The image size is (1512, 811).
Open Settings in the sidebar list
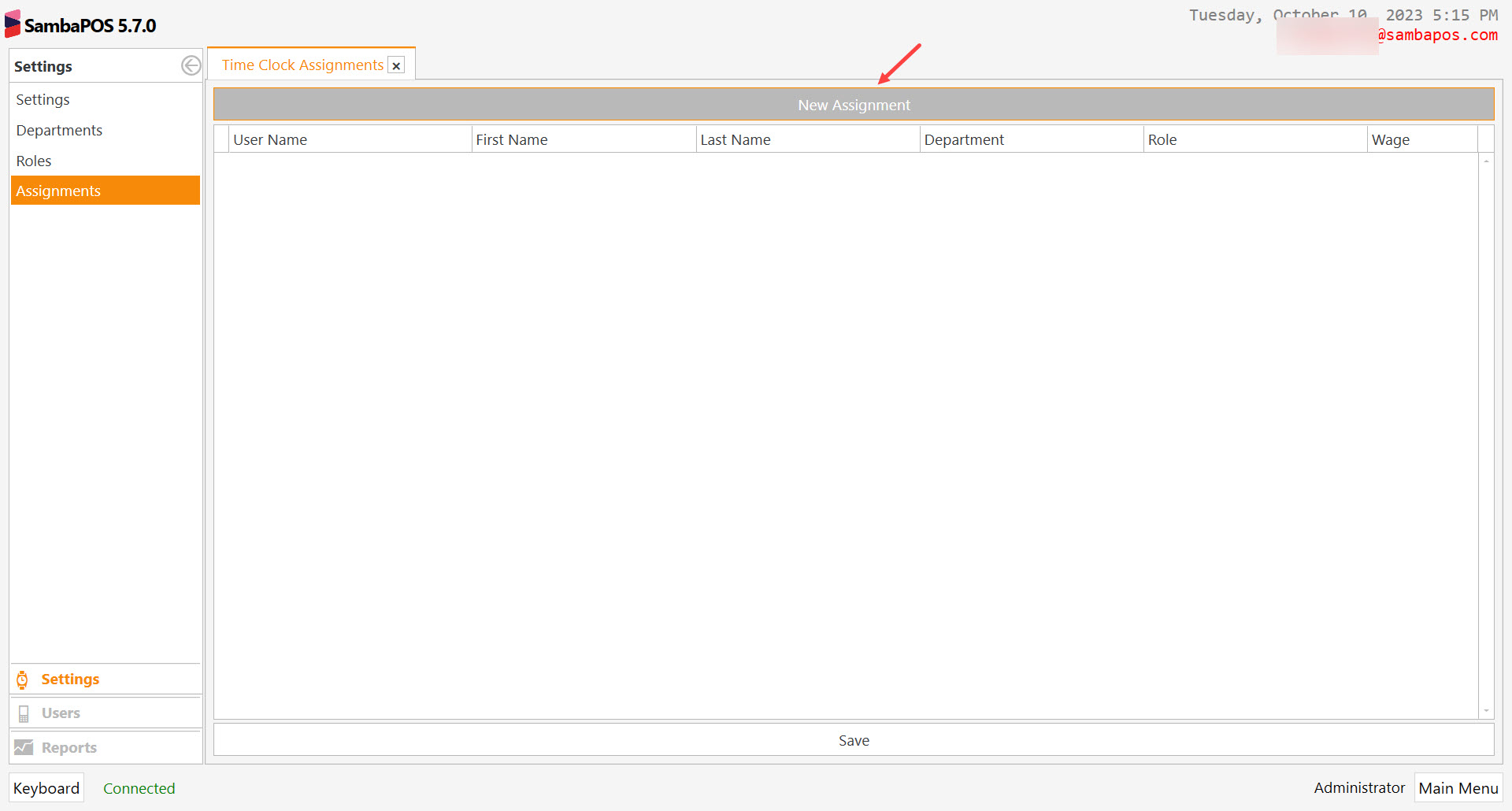pos(43,100)
